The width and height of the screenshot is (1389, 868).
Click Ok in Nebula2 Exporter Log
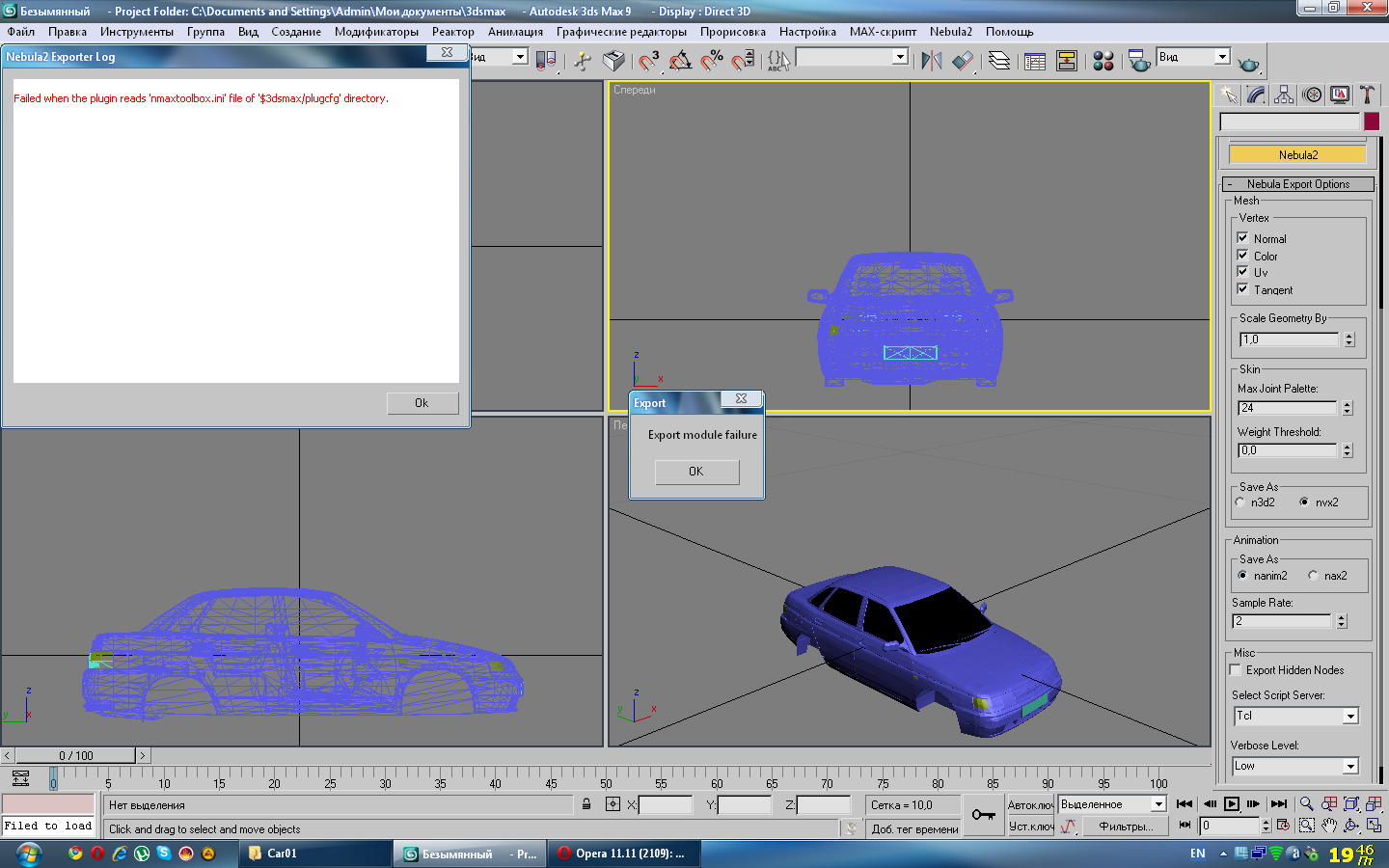422,403
